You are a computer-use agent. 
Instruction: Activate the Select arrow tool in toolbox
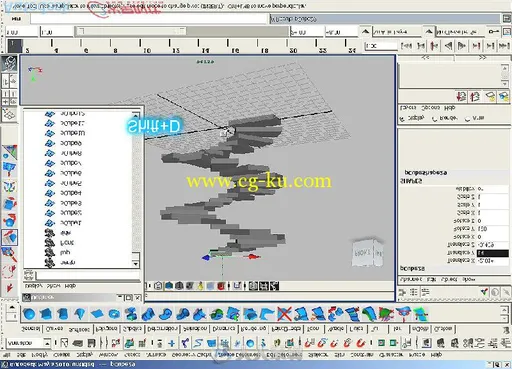coord(9,288)
